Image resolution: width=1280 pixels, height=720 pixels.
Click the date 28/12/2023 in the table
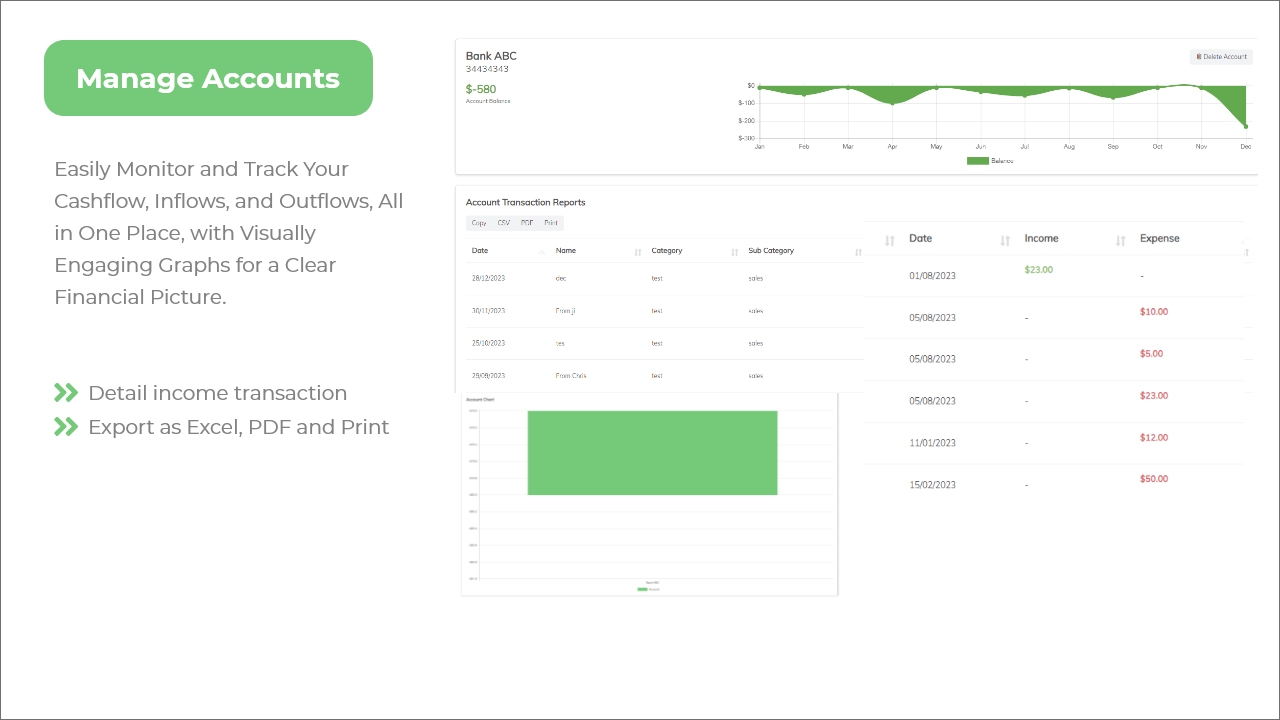click(x=488, y=278)
